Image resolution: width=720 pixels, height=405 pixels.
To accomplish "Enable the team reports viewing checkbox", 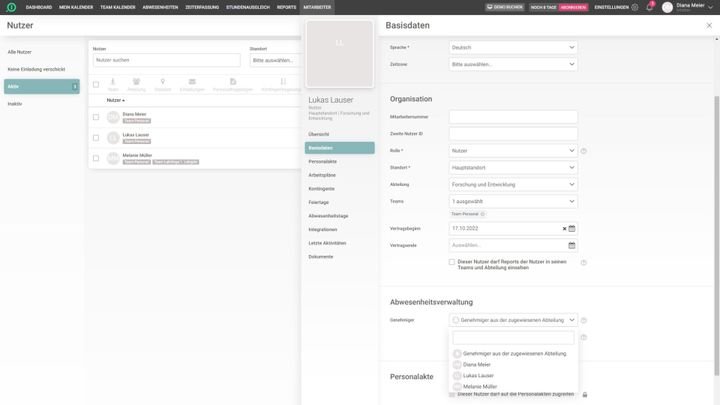I will click(452, 262).
